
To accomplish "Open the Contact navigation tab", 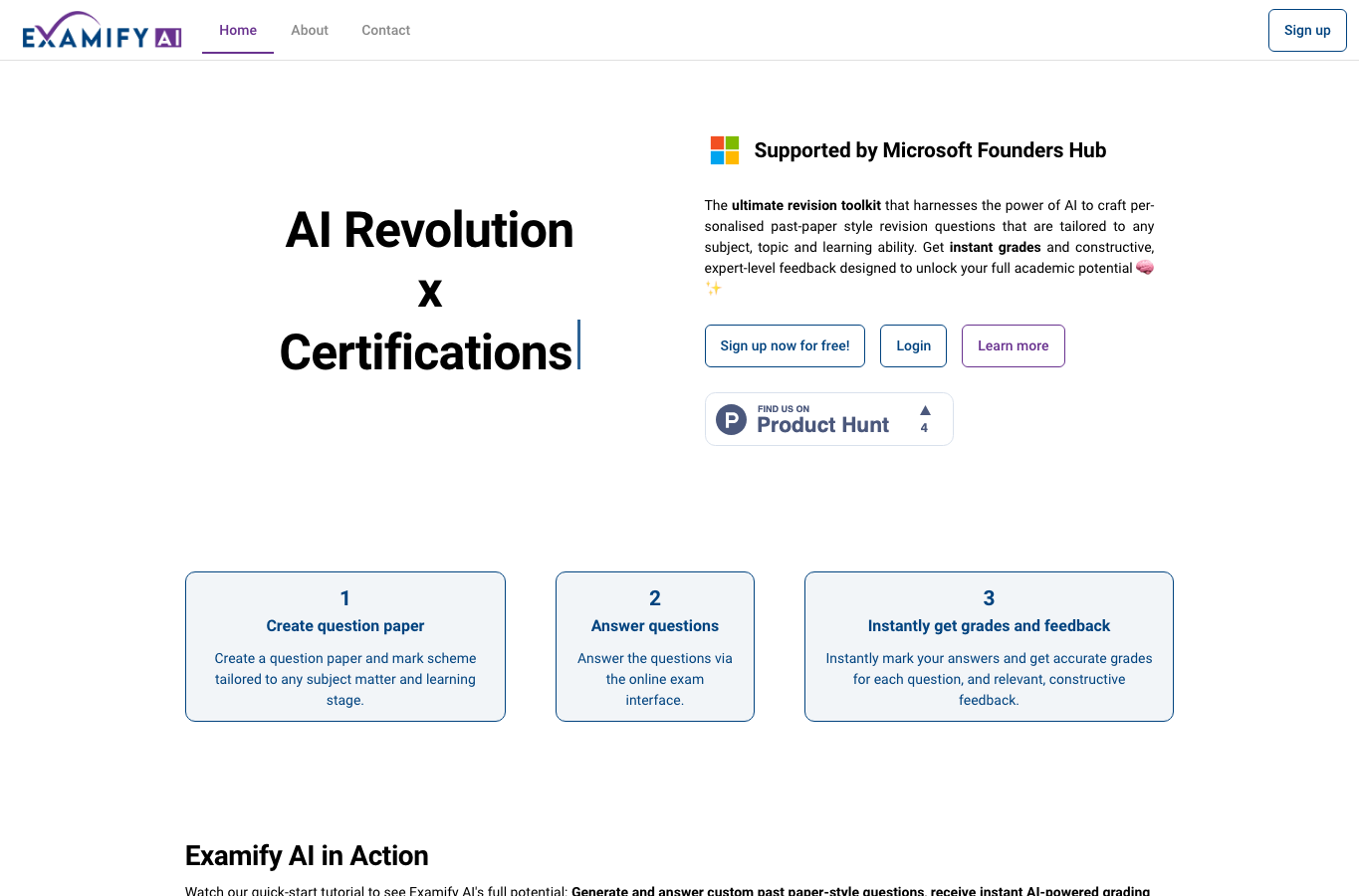I will click(x=386, y=30).
